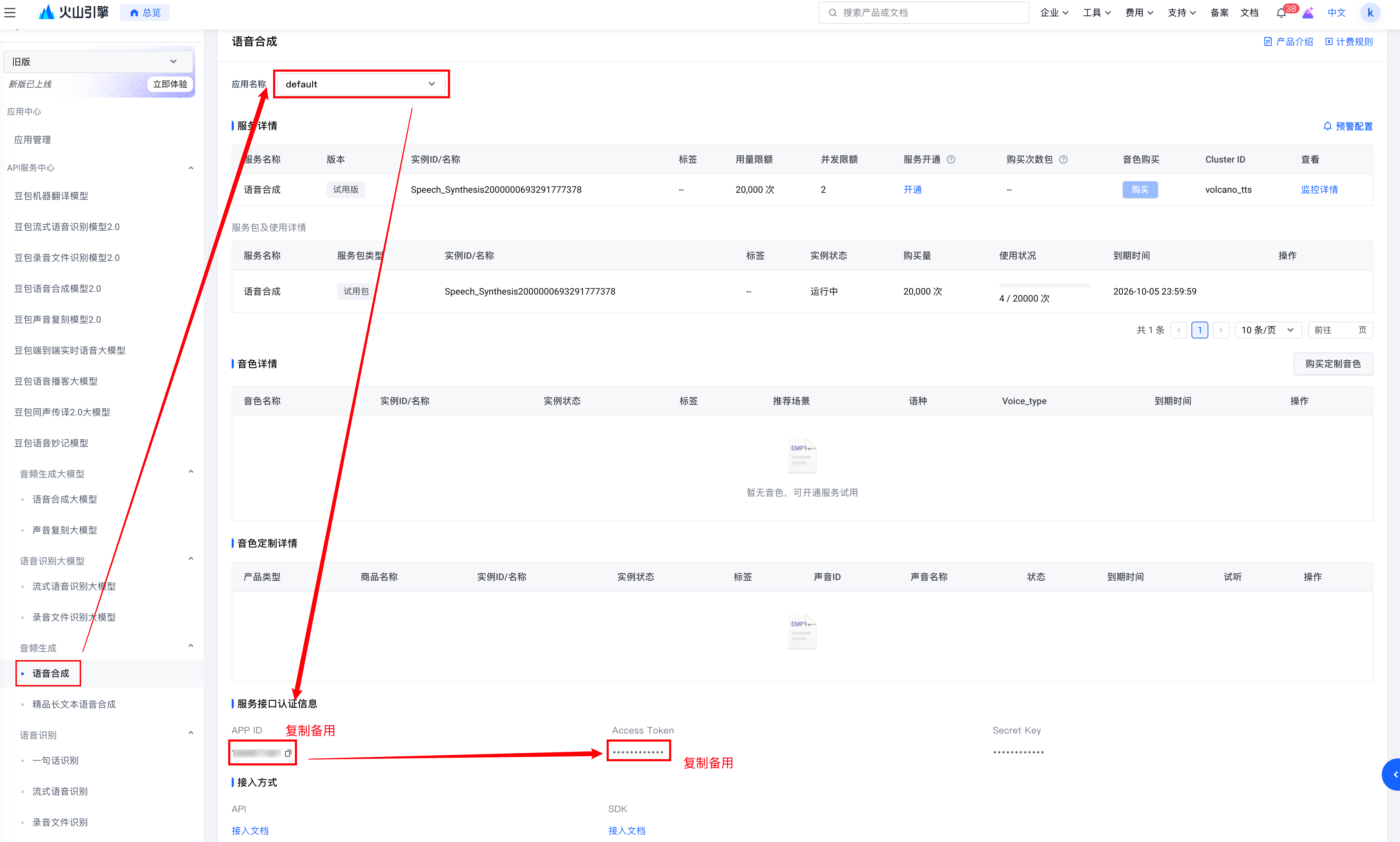Click the help icon beside 购买次数包

(1064, 159)
